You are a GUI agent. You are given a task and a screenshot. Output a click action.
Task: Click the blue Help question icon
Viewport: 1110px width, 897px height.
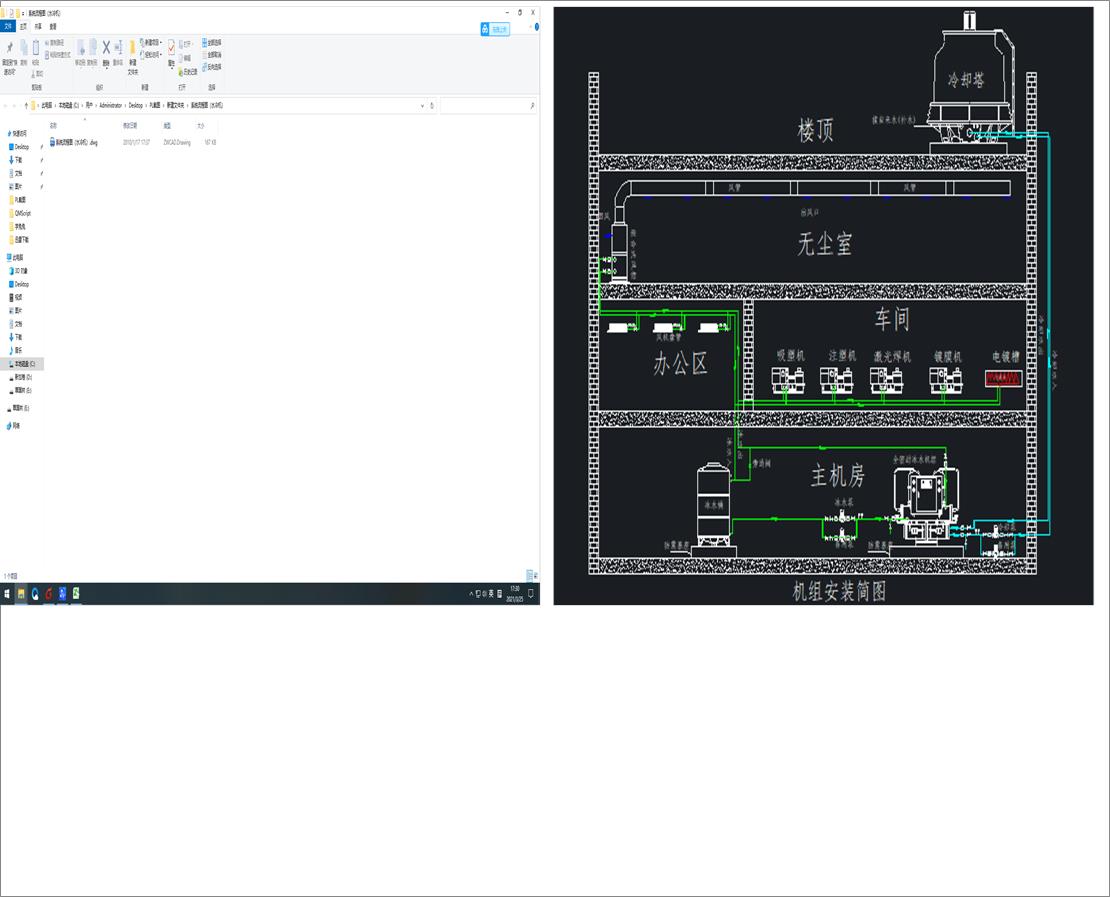pyautogui.click(x=536, y=27)
